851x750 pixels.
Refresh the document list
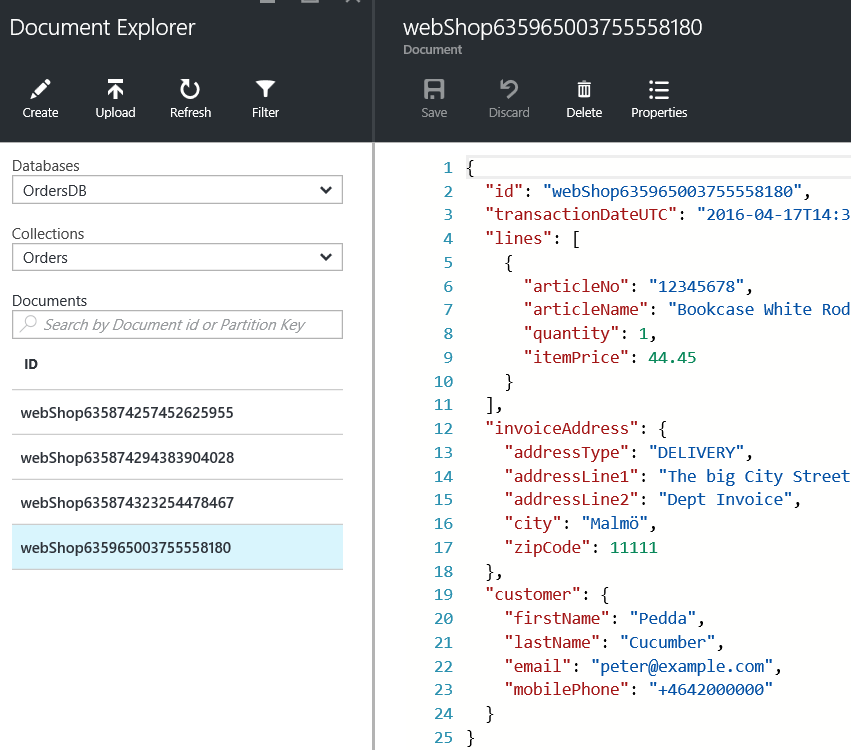pos(190,90)
